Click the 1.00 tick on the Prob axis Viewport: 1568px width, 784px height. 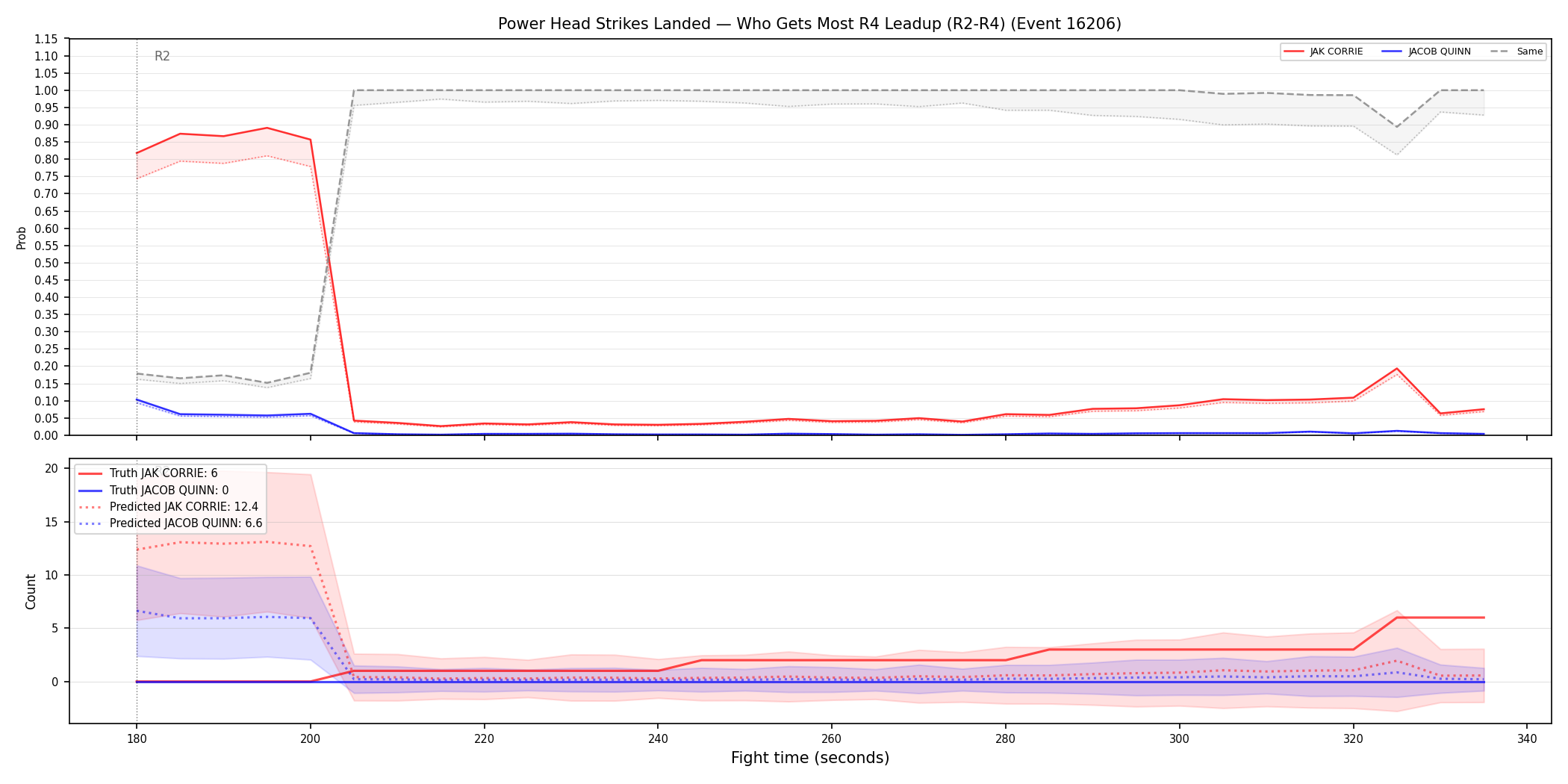click(46, 90)
